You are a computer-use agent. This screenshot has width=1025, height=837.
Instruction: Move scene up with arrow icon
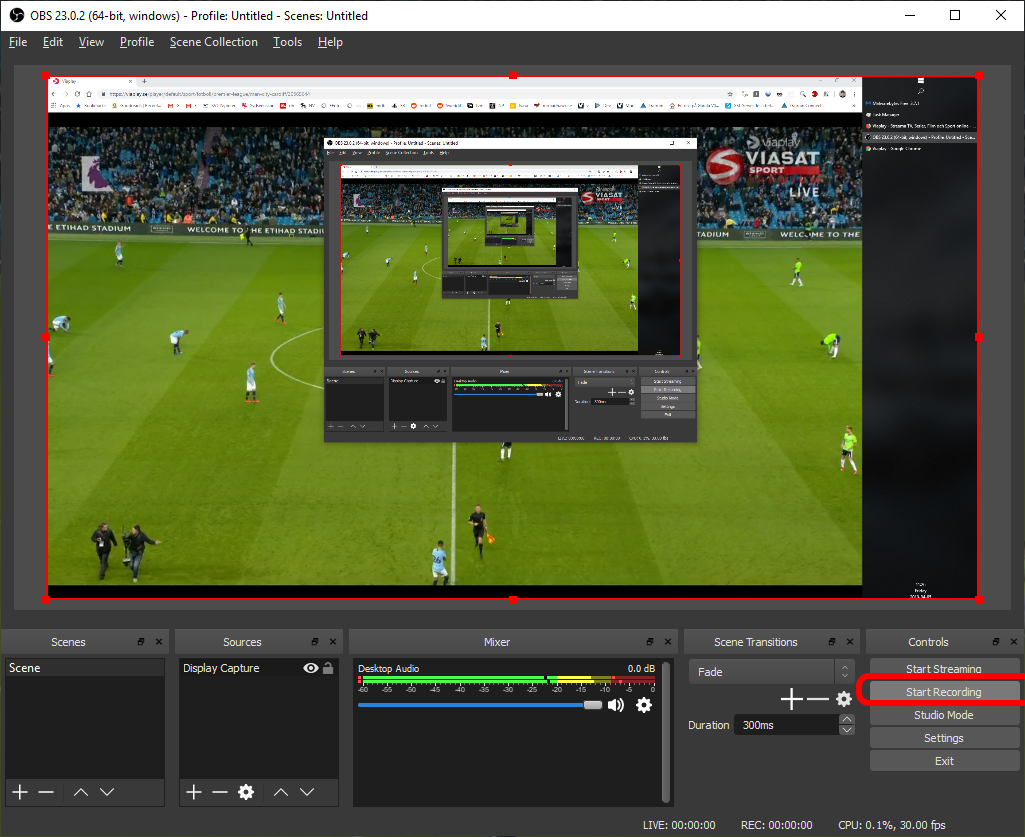(x=81, y=792)
